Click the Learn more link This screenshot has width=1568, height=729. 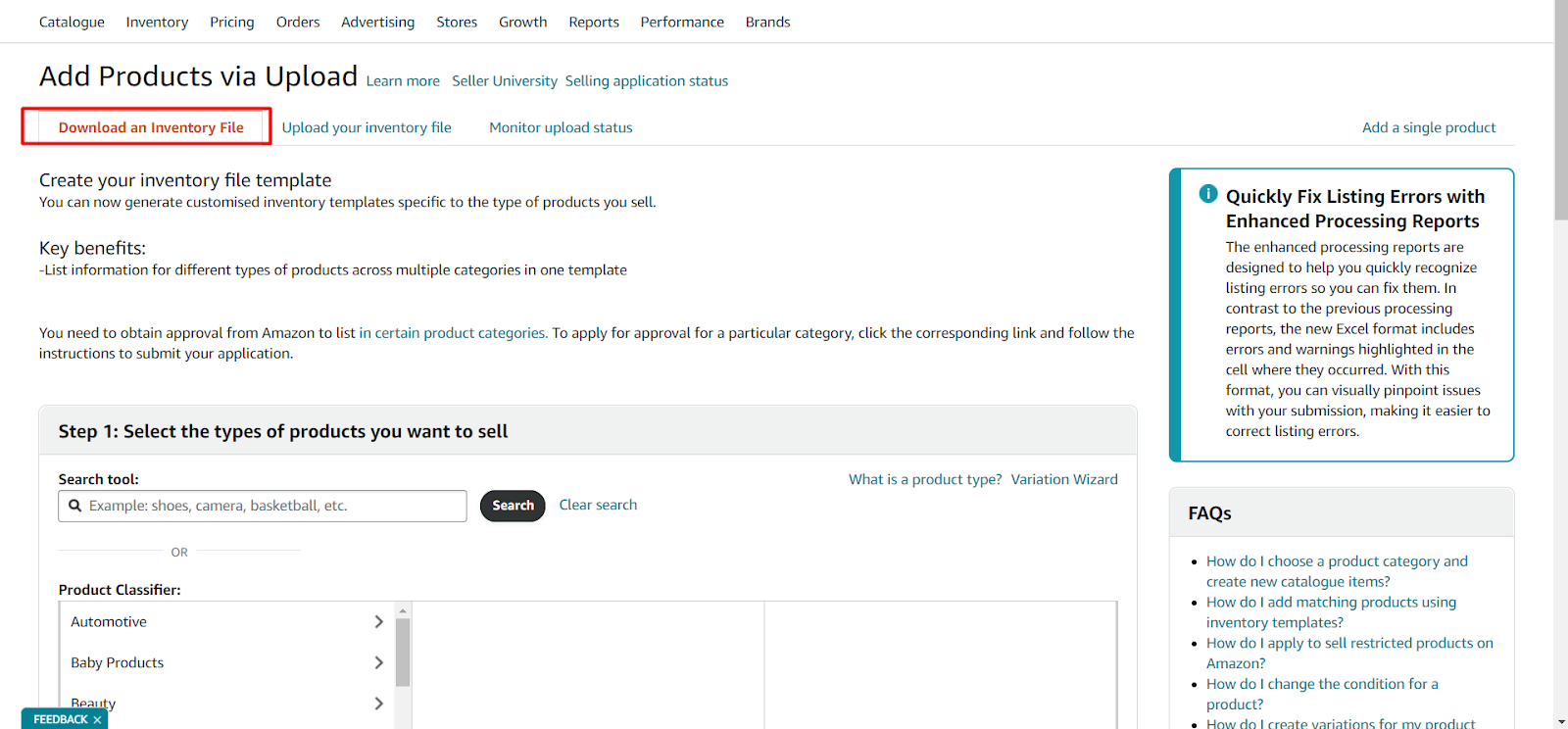403,81
